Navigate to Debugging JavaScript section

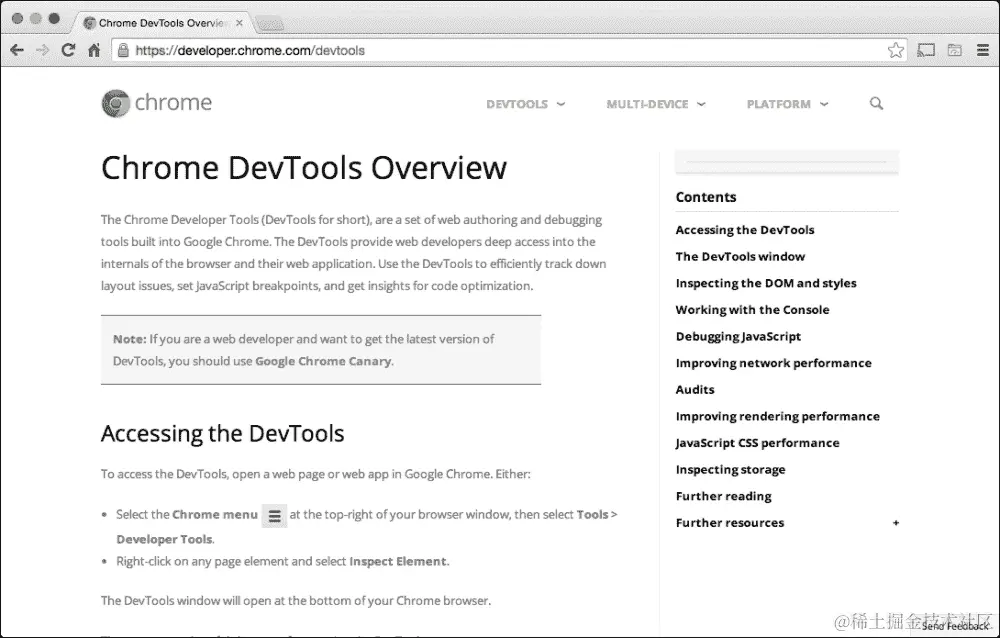click(738, 336)
